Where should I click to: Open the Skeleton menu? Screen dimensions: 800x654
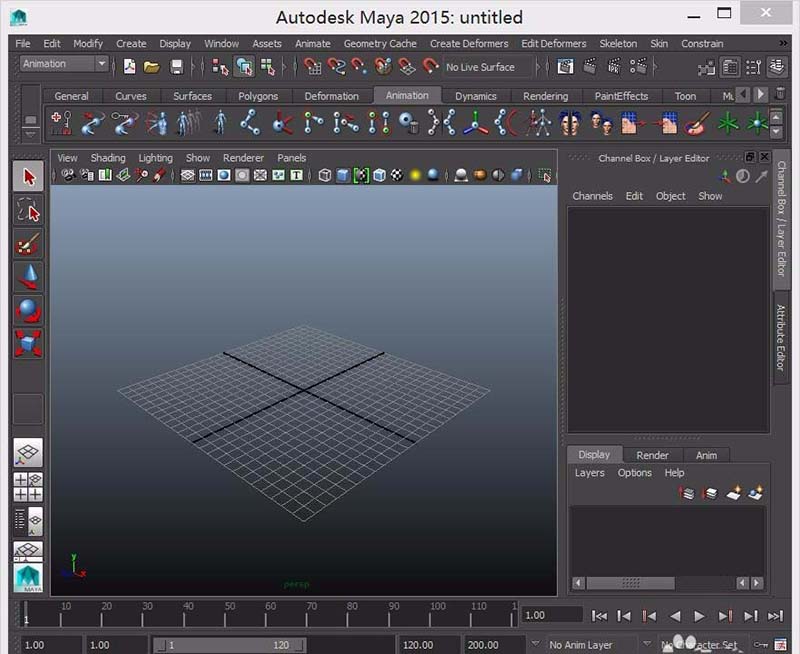pyautogui.click(x=618, y=44)
